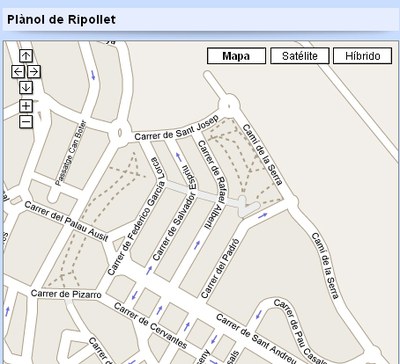Zoom out with the minus button
400x364 pixels.
click(x=26, y=122)
